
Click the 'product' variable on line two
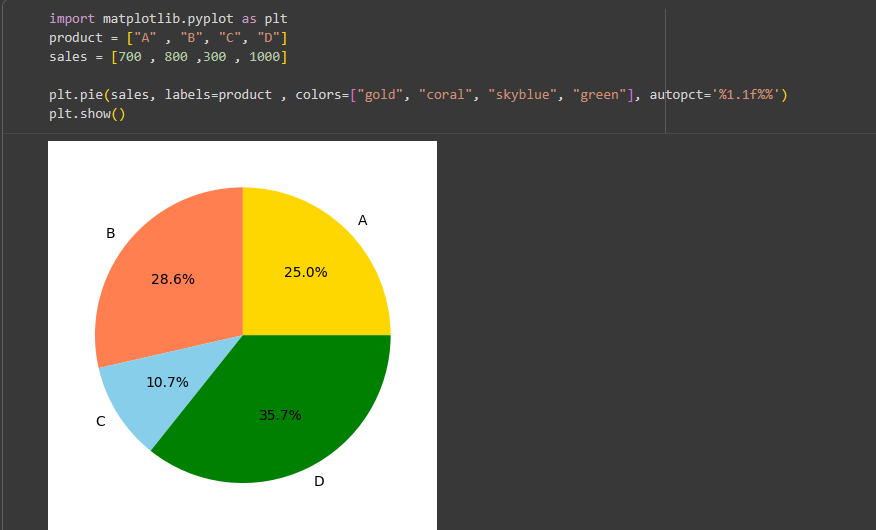(x=76, y=38)
